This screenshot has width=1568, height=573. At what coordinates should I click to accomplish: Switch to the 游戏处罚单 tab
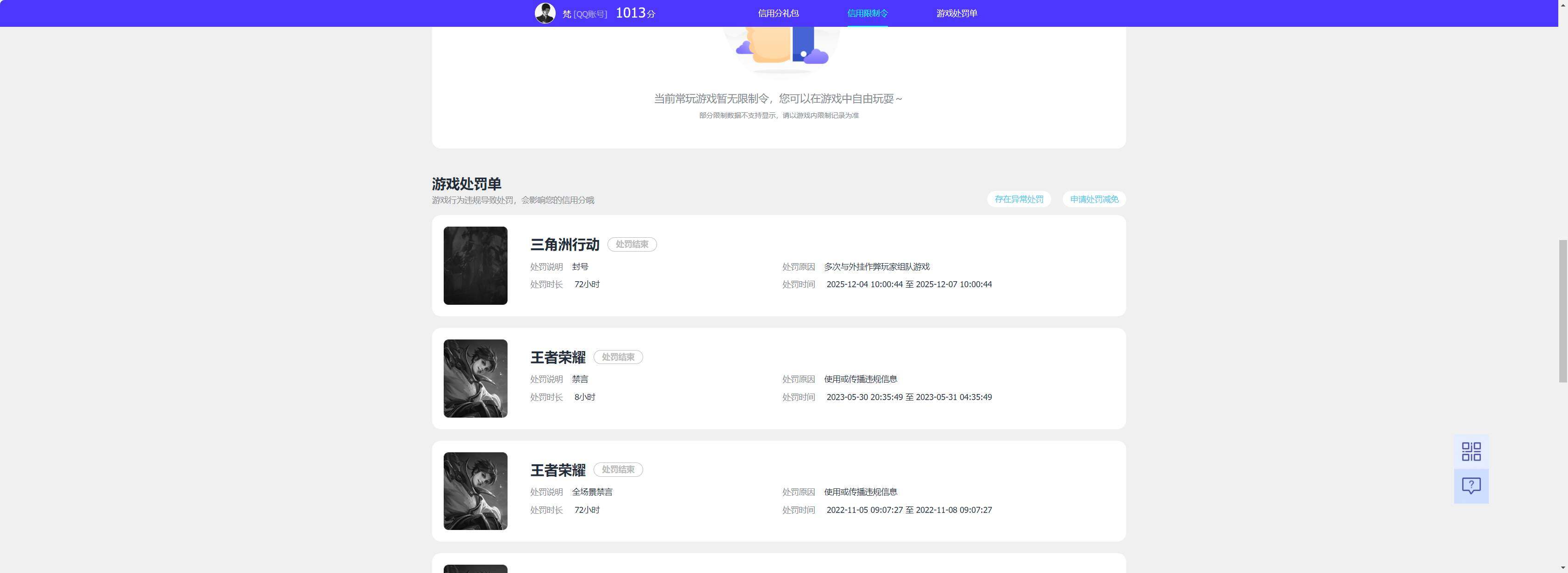click(x=957, y=13)
